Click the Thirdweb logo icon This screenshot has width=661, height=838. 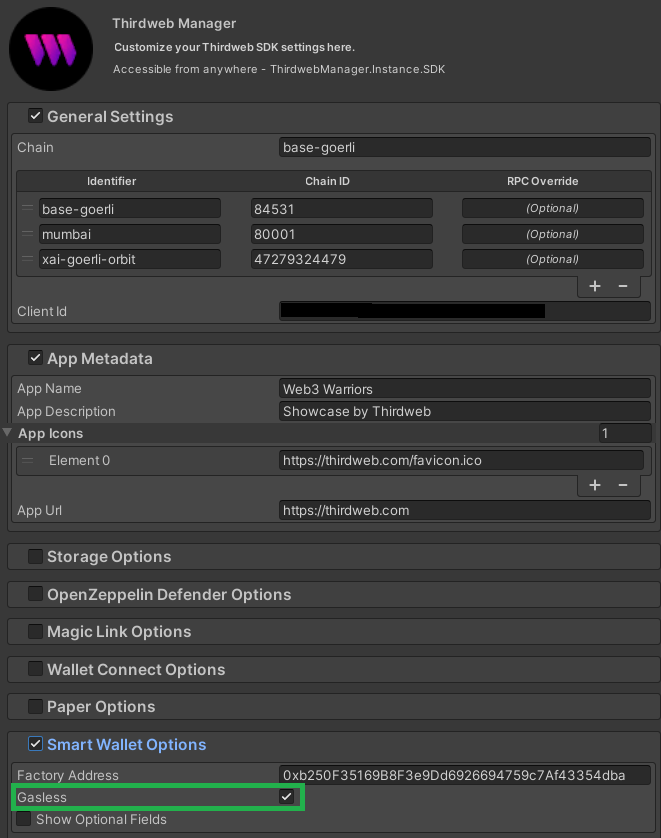51,49
